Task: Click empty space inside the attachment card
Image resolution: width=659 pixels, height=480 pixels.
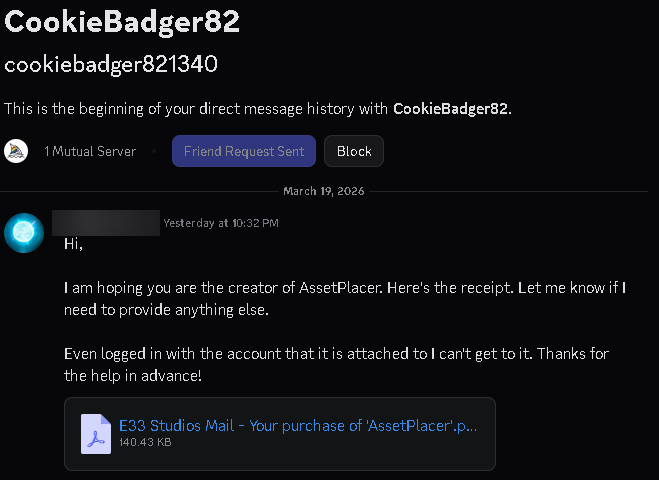Action: click(400, 452)
